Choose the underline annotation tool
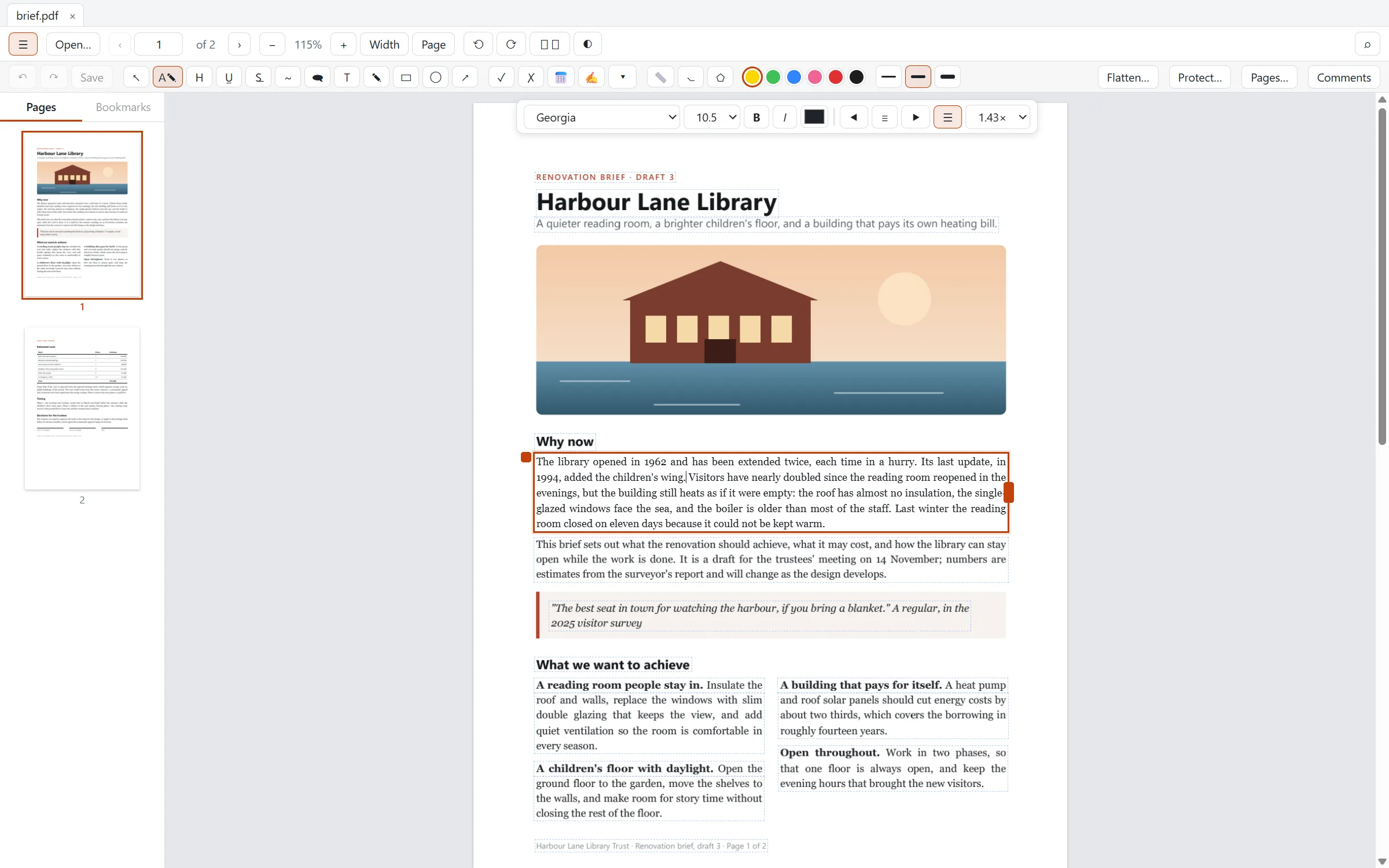 (x=229, y=78)
